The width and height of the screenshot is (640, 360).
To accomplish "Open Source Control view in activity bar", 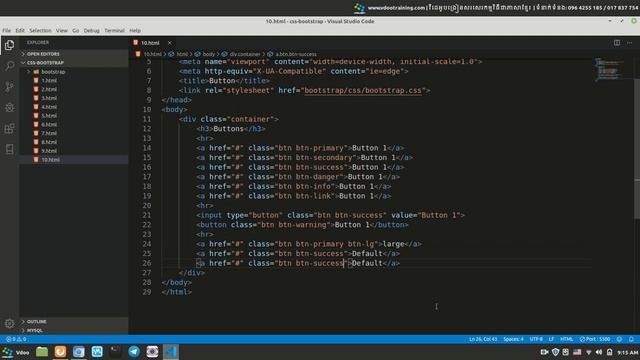I will 9,87.
